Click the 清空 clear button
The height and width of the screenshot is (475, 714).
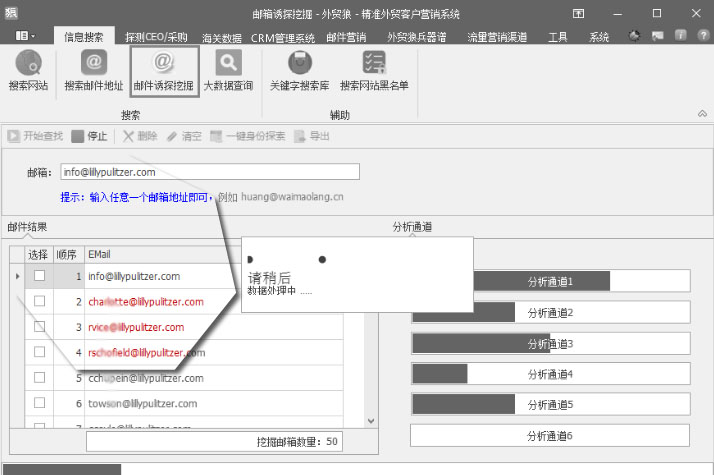click(184, 136)
